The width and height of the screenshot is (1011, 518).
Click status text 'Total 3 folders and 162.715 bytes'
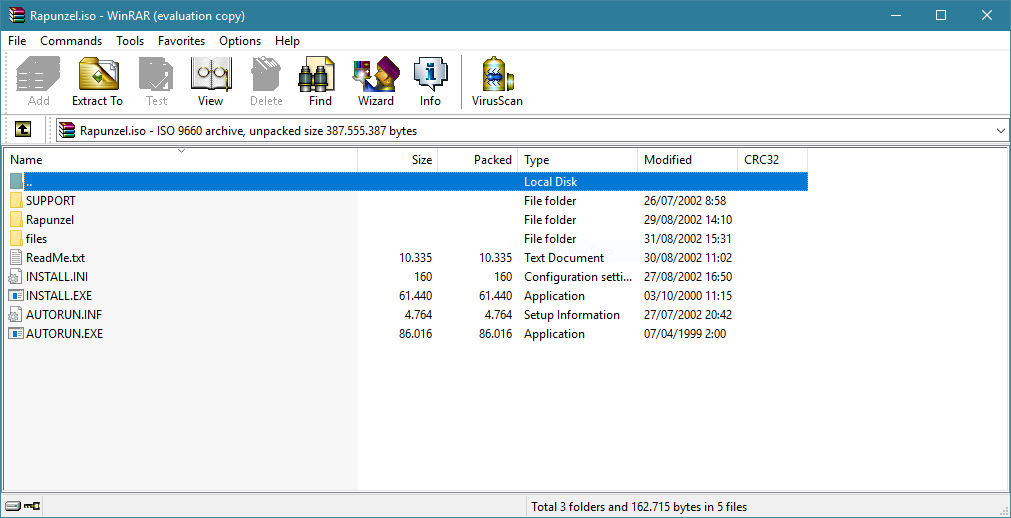pyautogui.click(x=610, y=507)
